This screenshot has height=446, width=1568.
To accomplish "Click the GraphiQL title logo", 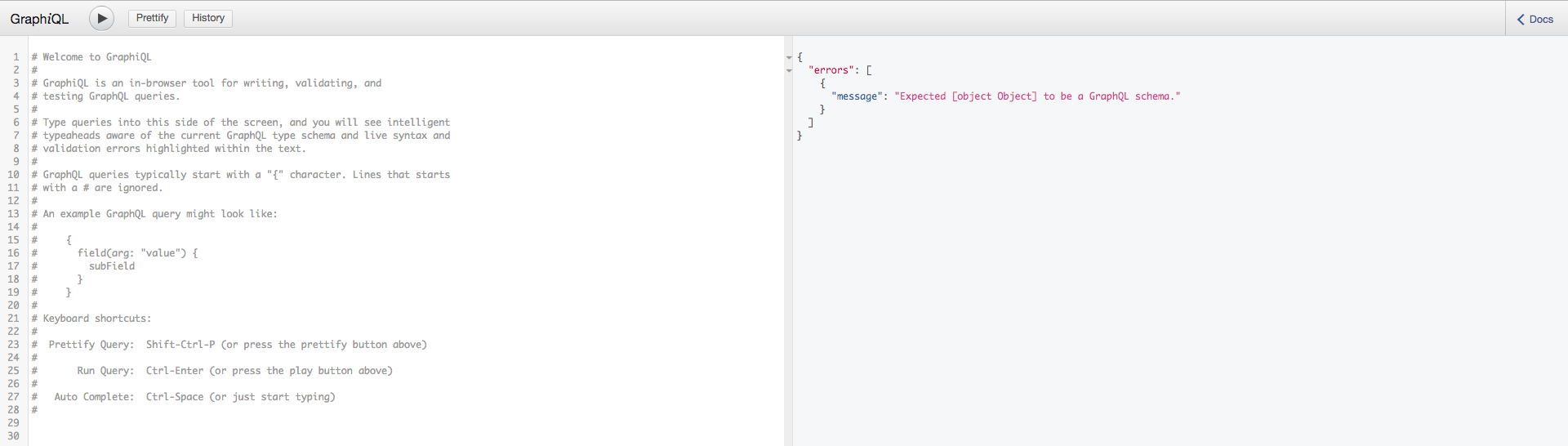I will click(x=39, y=19).
